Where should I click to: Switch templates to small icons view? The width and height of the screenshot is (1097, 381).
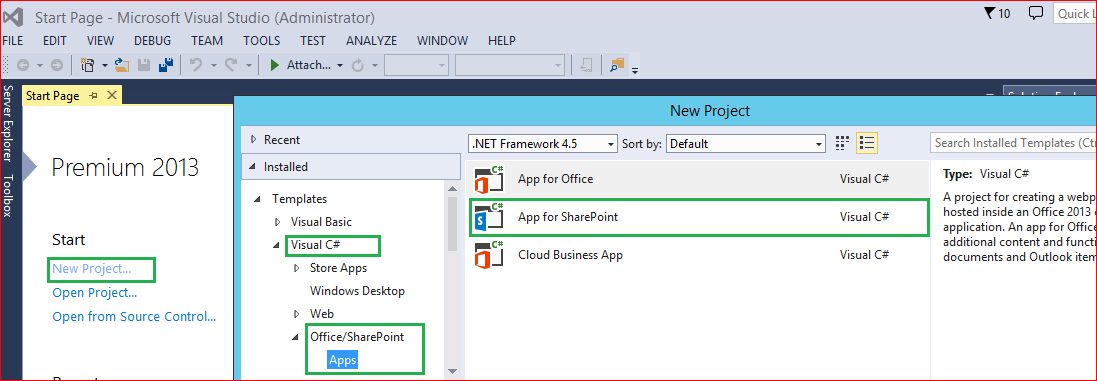coord(842,143)
